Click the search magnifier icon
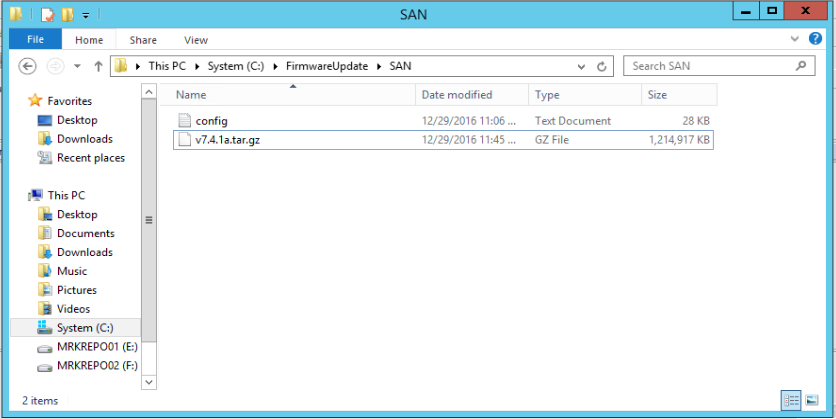Screen dimensions: 836x419 tap(801, 66)
